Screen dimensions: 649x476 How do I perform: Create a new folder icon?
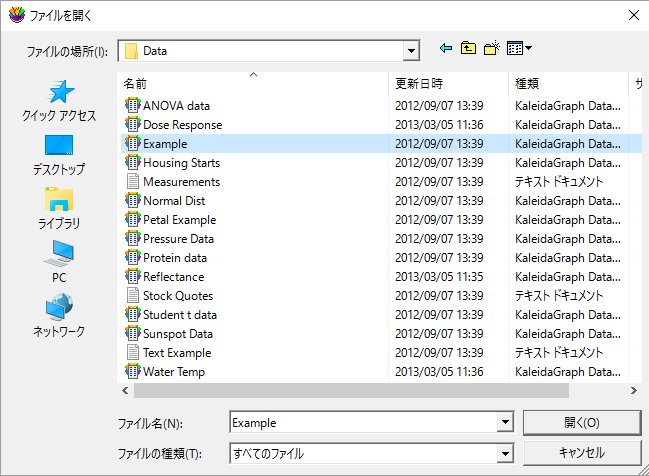[x=492, y=48]
